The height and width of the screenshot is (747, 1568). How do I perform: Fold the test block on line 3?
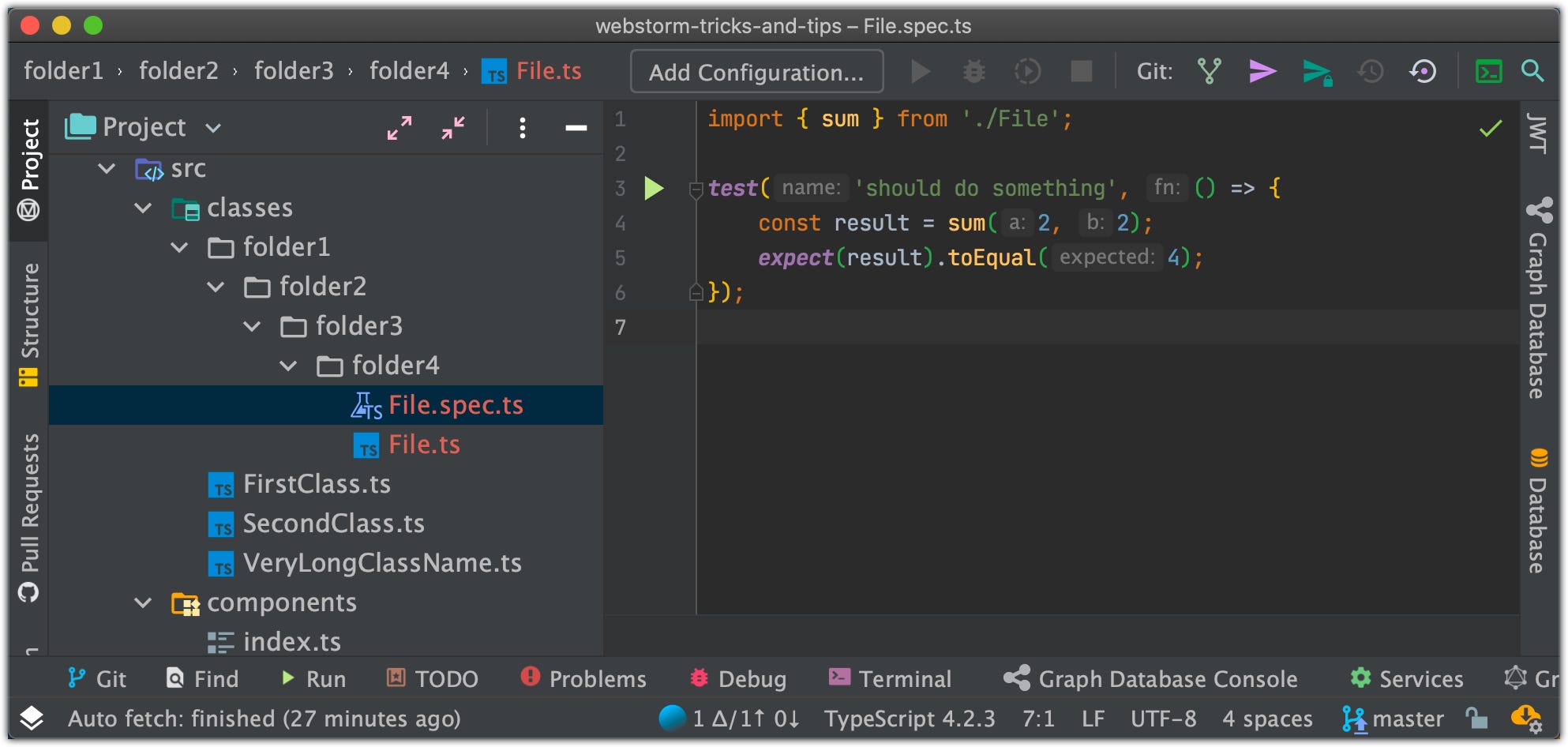696,190
